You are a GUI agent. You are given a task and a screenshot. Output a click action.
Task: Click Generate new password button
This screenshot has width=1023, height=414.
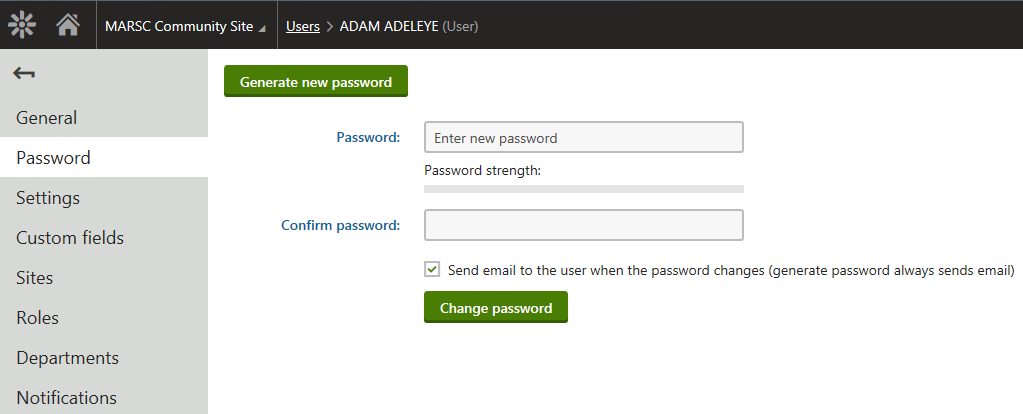click(316, 81)
